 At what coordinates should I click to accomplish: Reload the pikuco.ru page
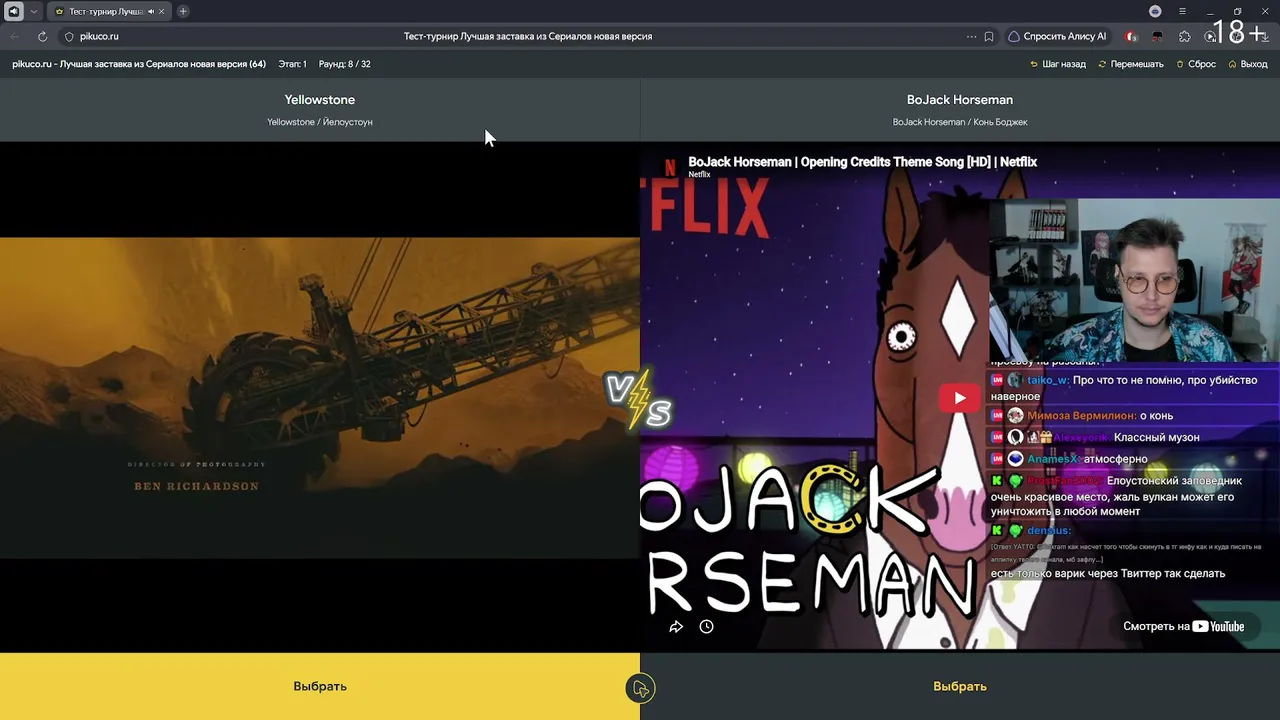click(x=42, y=36)
